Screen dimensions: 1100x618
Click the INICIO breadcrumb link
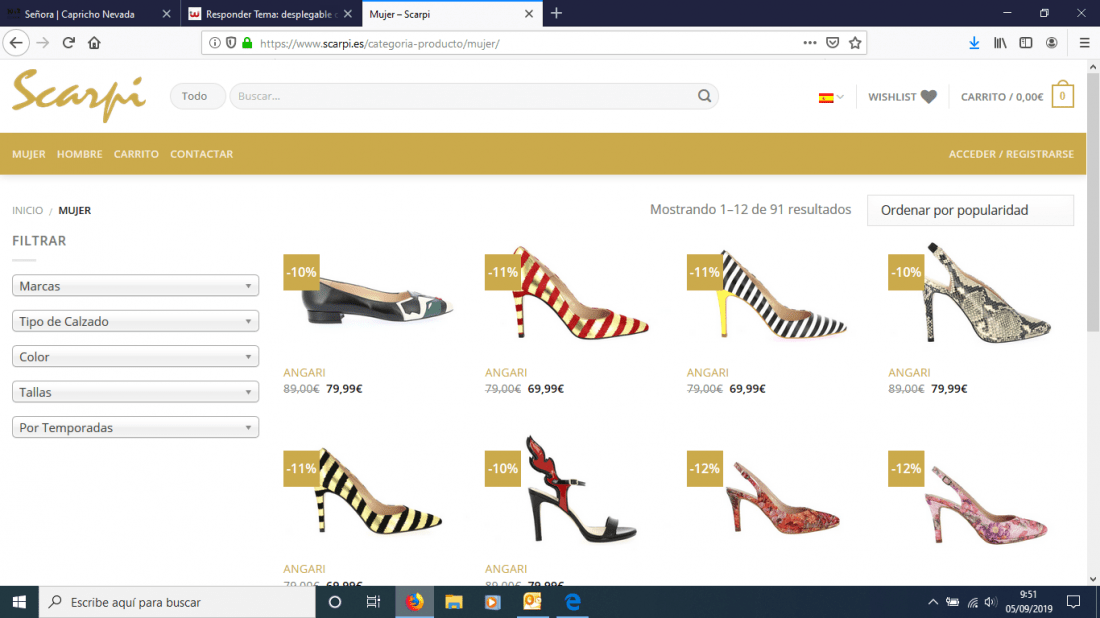point(27,210)
